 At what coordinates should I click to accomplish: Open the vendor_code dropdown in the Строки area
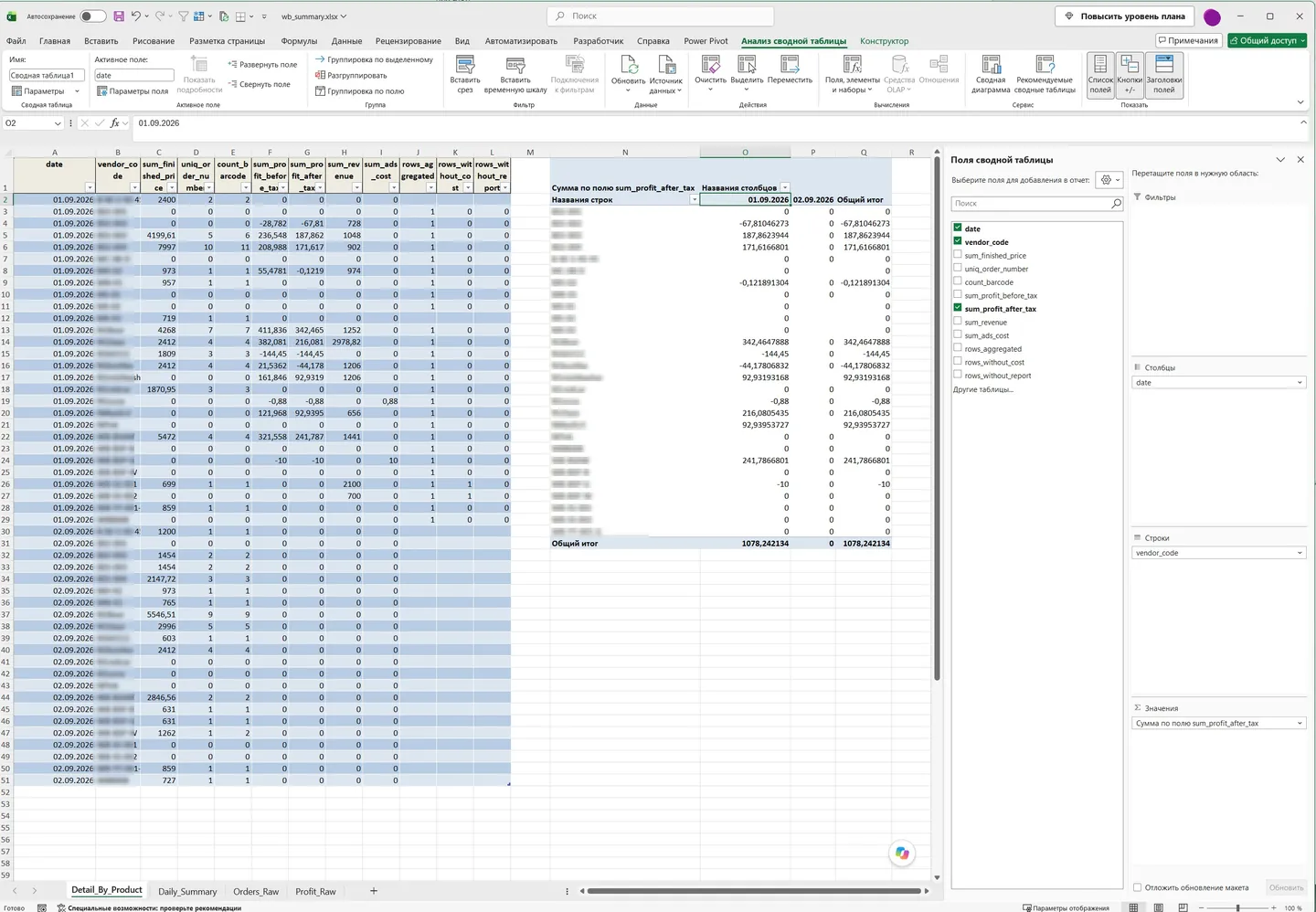(x=1300, y=553)
